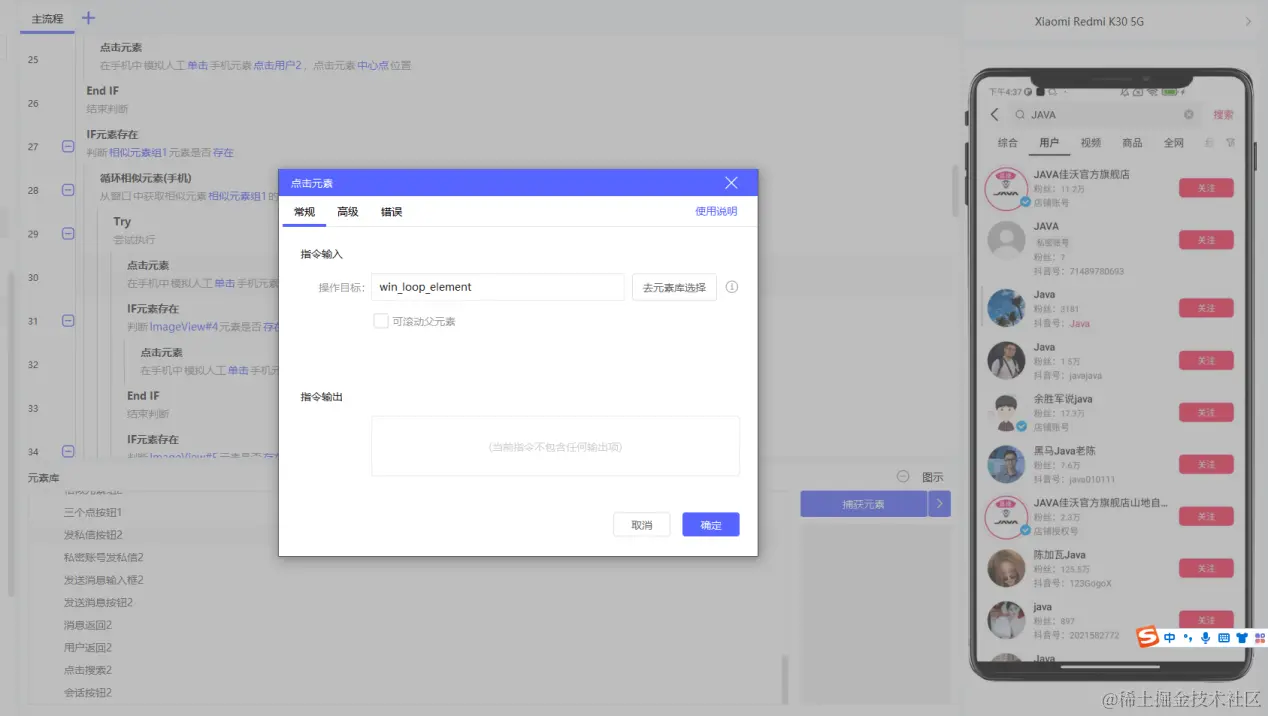
Task: Follow JAVA佳沃官方旗舰店 with 关注 button
Action: point(1206,188)
